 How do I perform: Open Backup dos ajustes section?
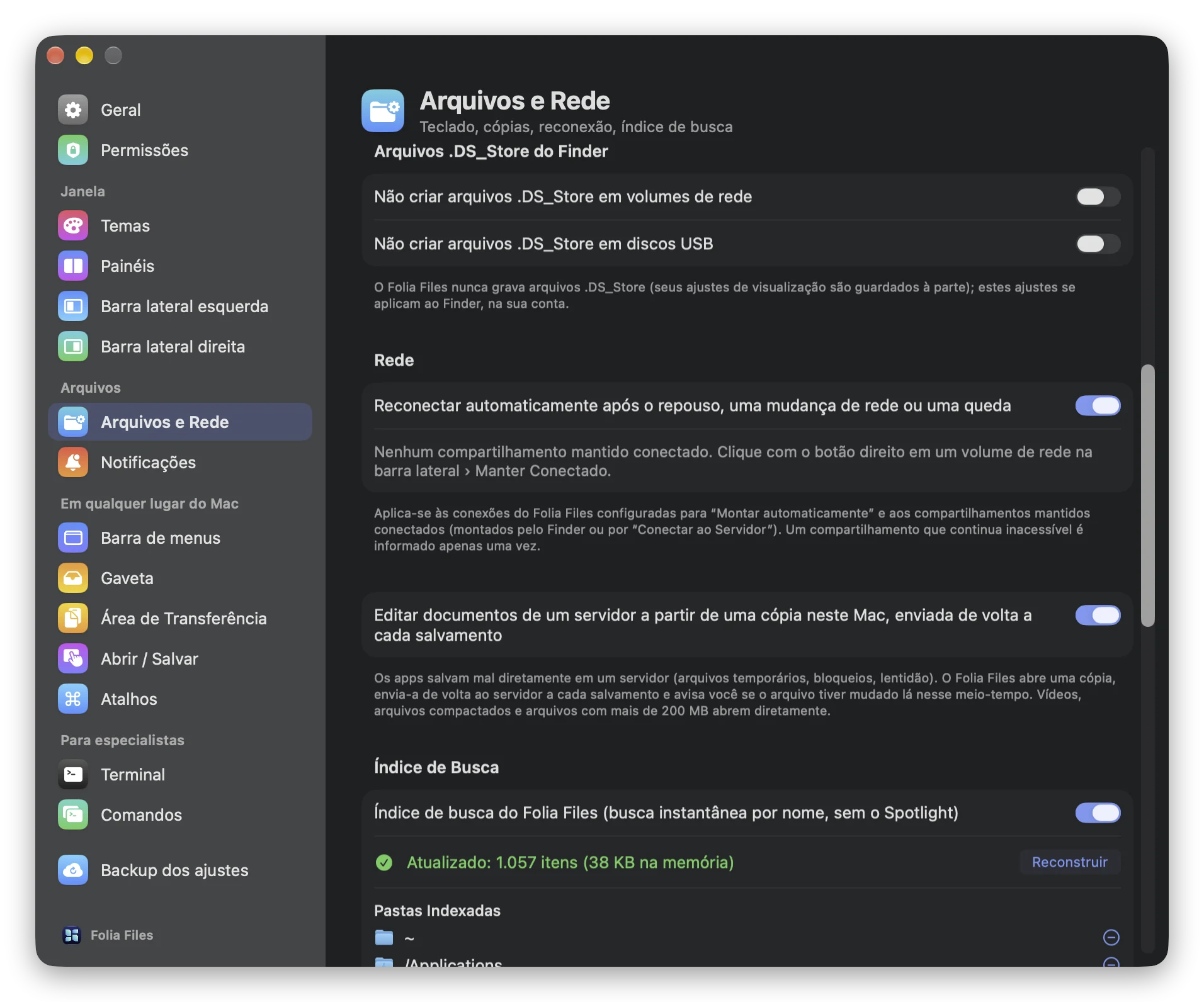[180, 870]
